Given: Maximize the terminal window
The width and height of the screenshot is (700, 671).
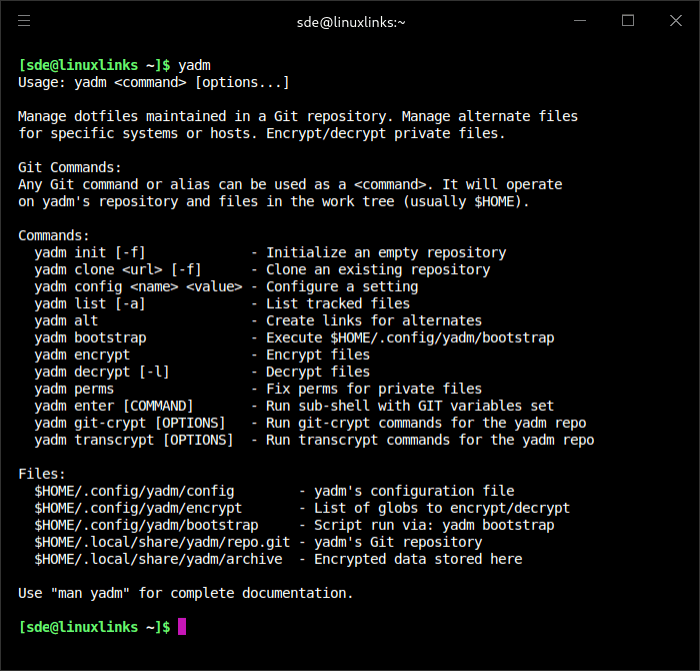Looking at the screenshot, I should [628, 21].
